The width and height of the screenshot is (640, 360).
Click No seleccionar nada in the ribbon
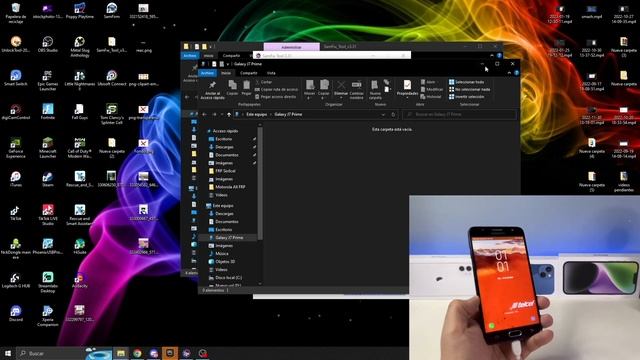[x=469, y=89]
